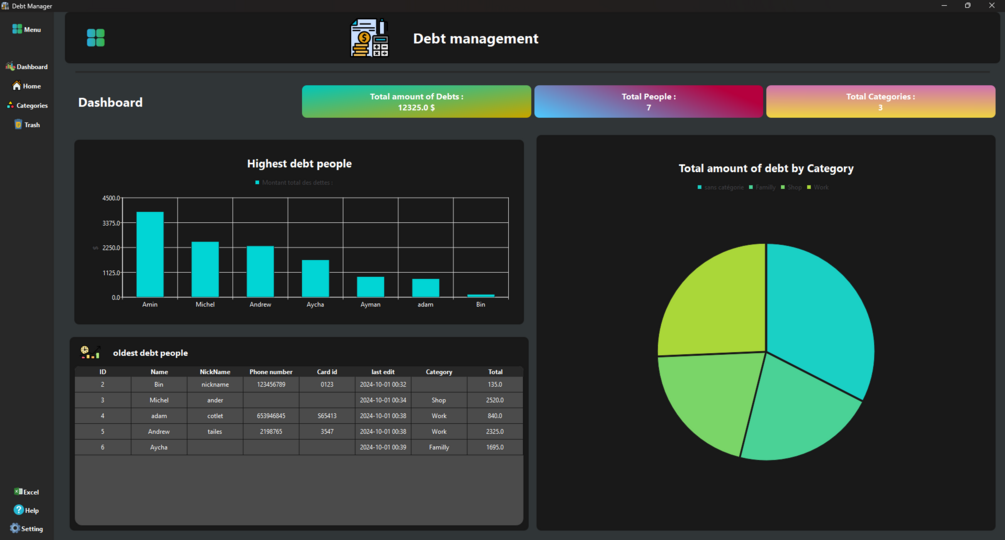Viewport: 1005px width, 540px height.
Task: Click the total 2520.0 cell
Action: [495, 400]
